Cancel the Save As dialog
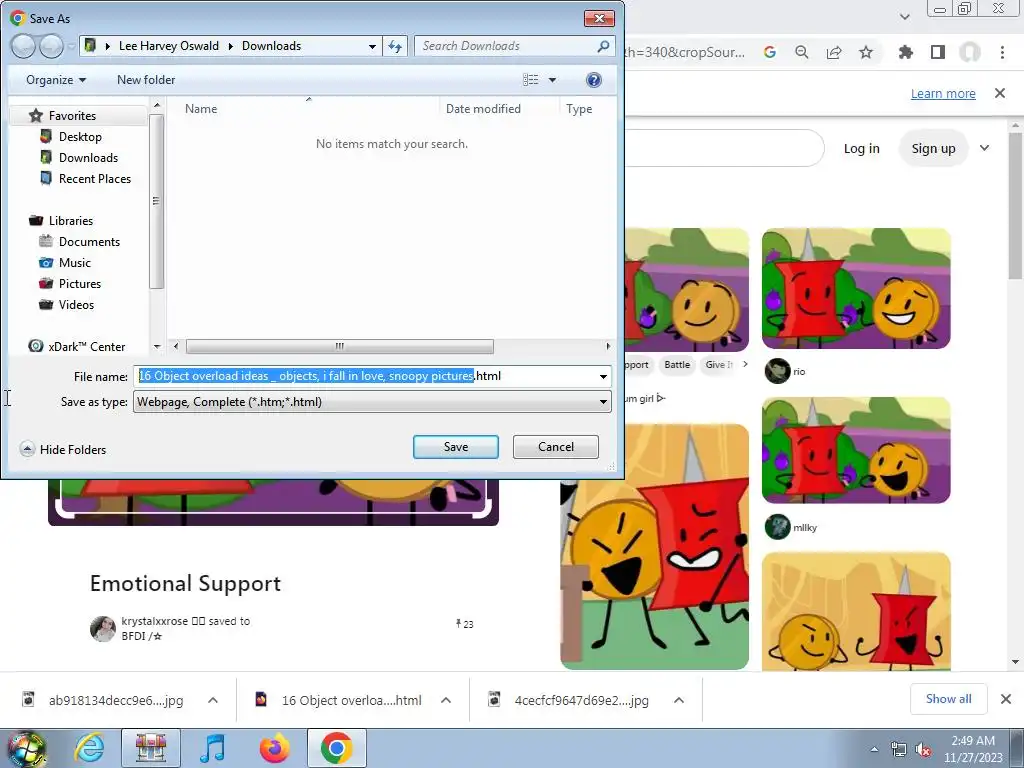This screenshot has width=1024, height=768. pyautogui.click(x=556, y=447)
